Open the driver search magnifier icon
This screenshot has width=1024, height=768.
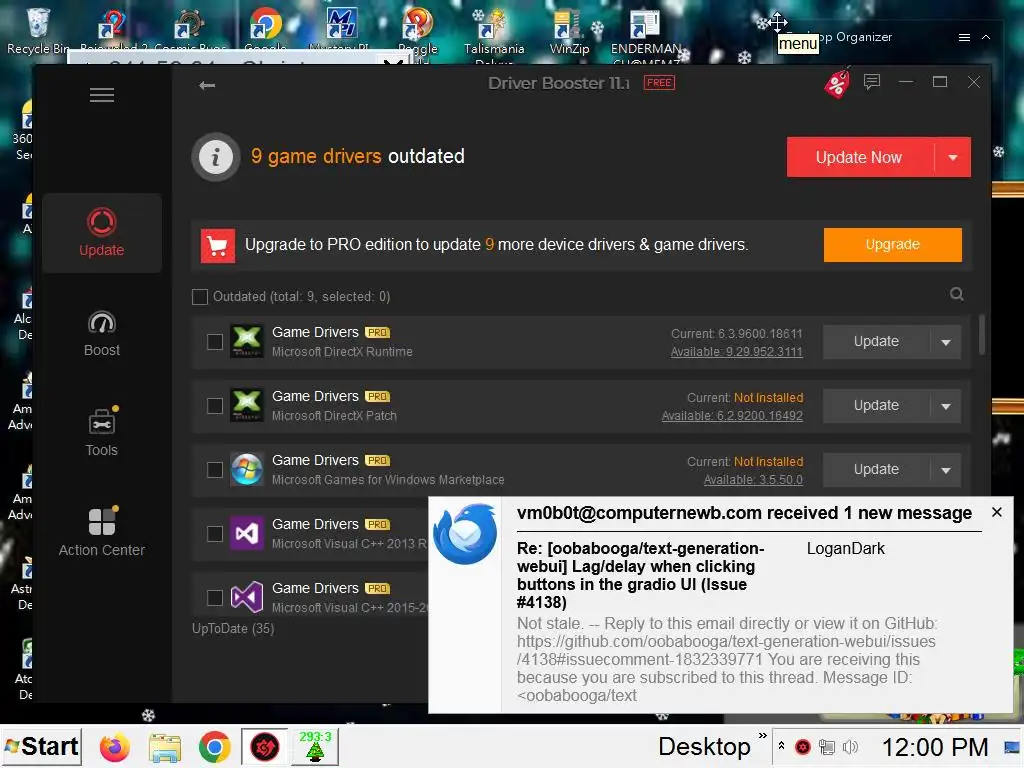coord(957,295)
